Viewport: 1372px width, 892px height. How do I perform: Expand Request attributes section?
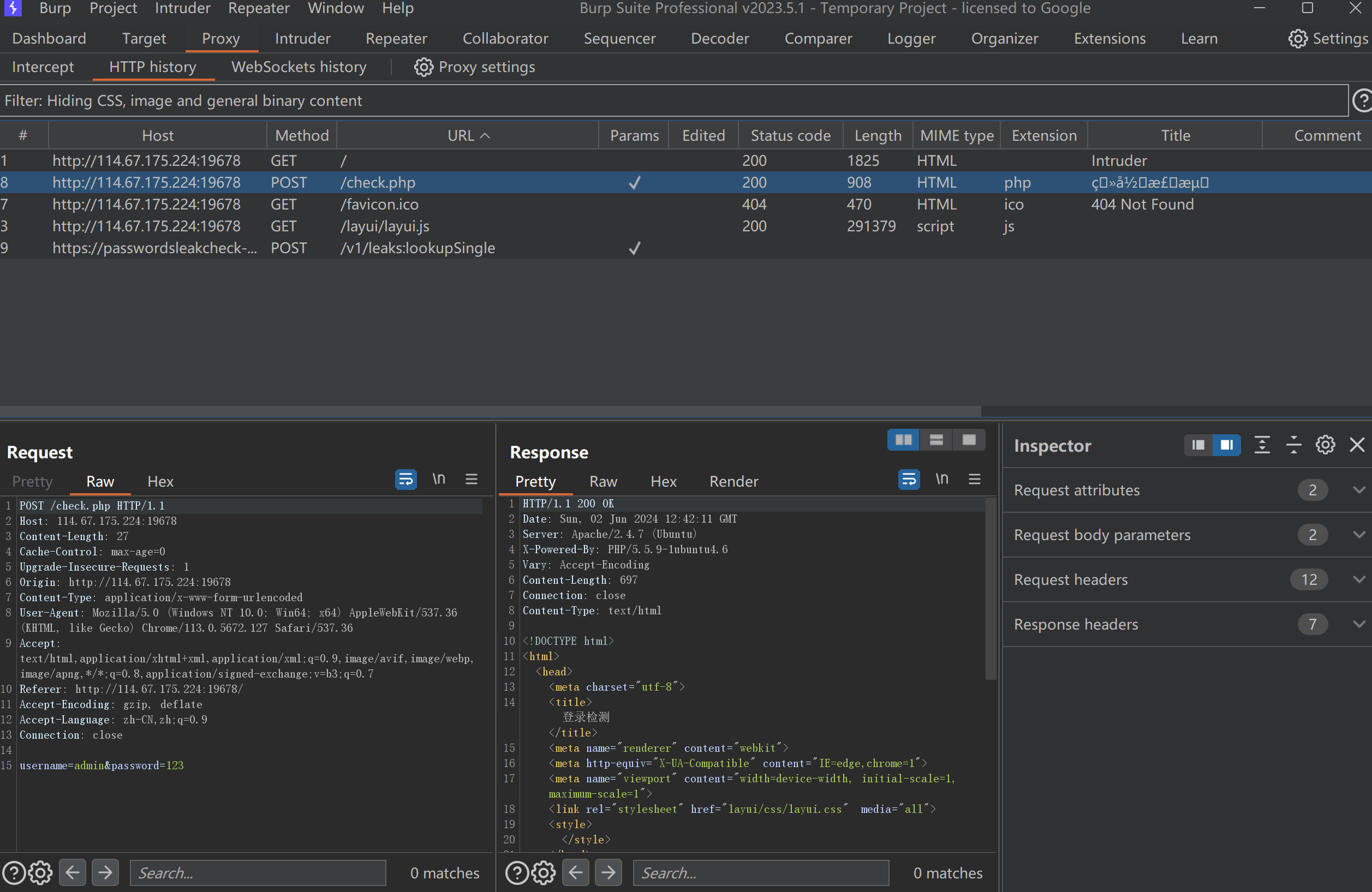pyautogui.click(x=1359, y=490)
